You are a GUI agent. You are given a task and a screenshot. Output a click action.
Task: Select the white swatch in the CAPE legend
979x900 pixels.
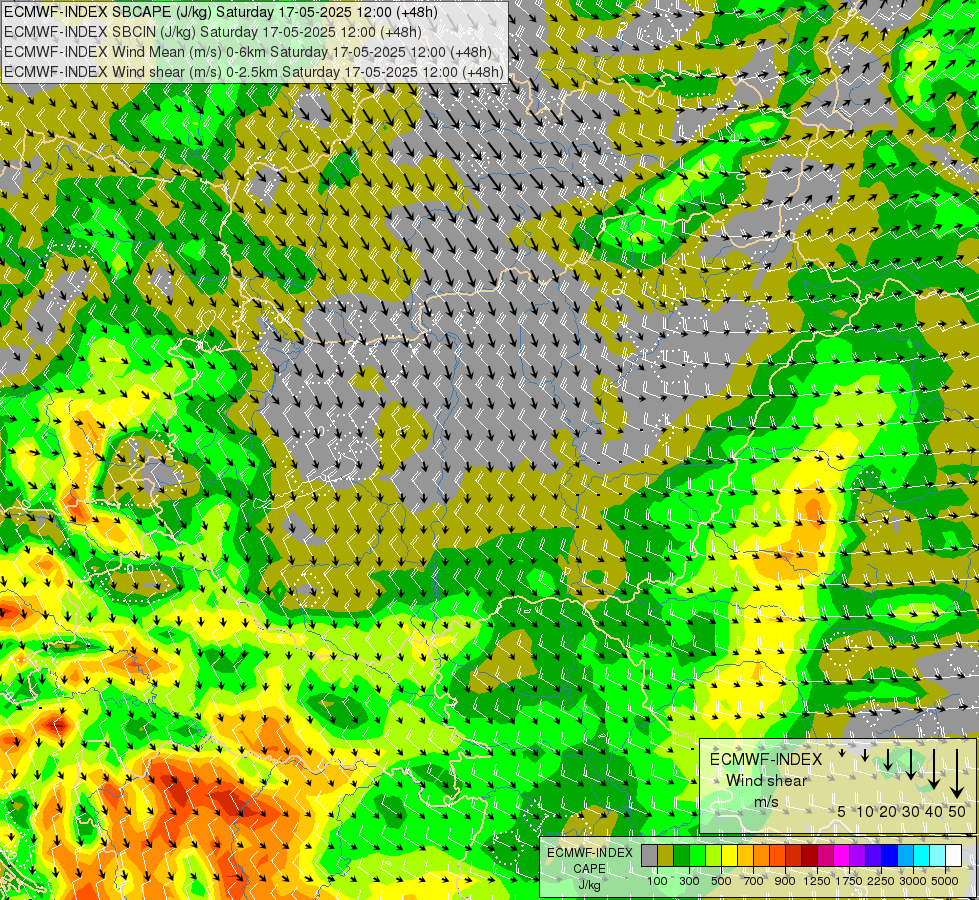point(954,855)
